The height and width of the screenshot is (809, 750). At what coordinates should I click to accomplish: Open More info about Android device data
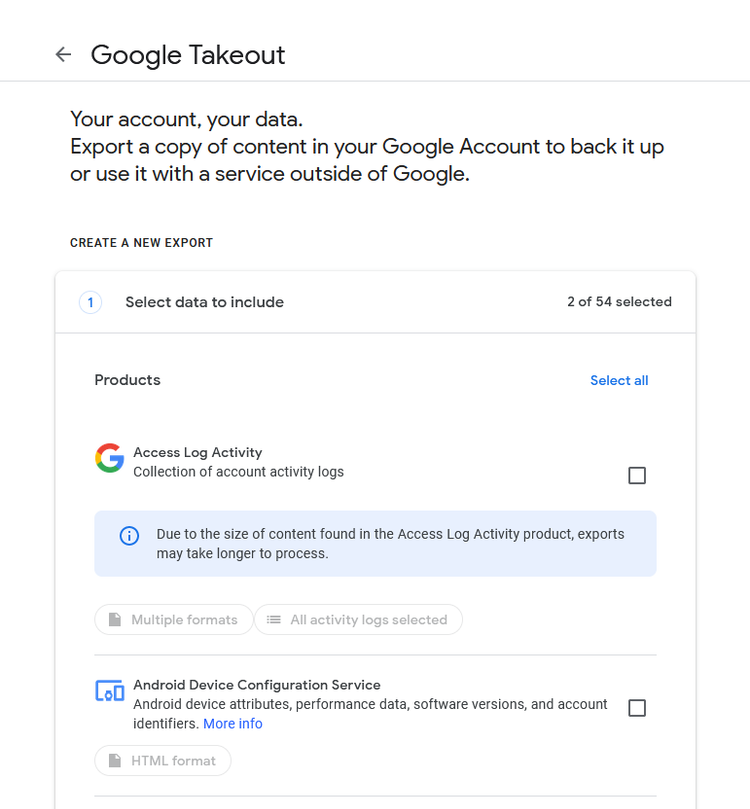pos(233,723)
